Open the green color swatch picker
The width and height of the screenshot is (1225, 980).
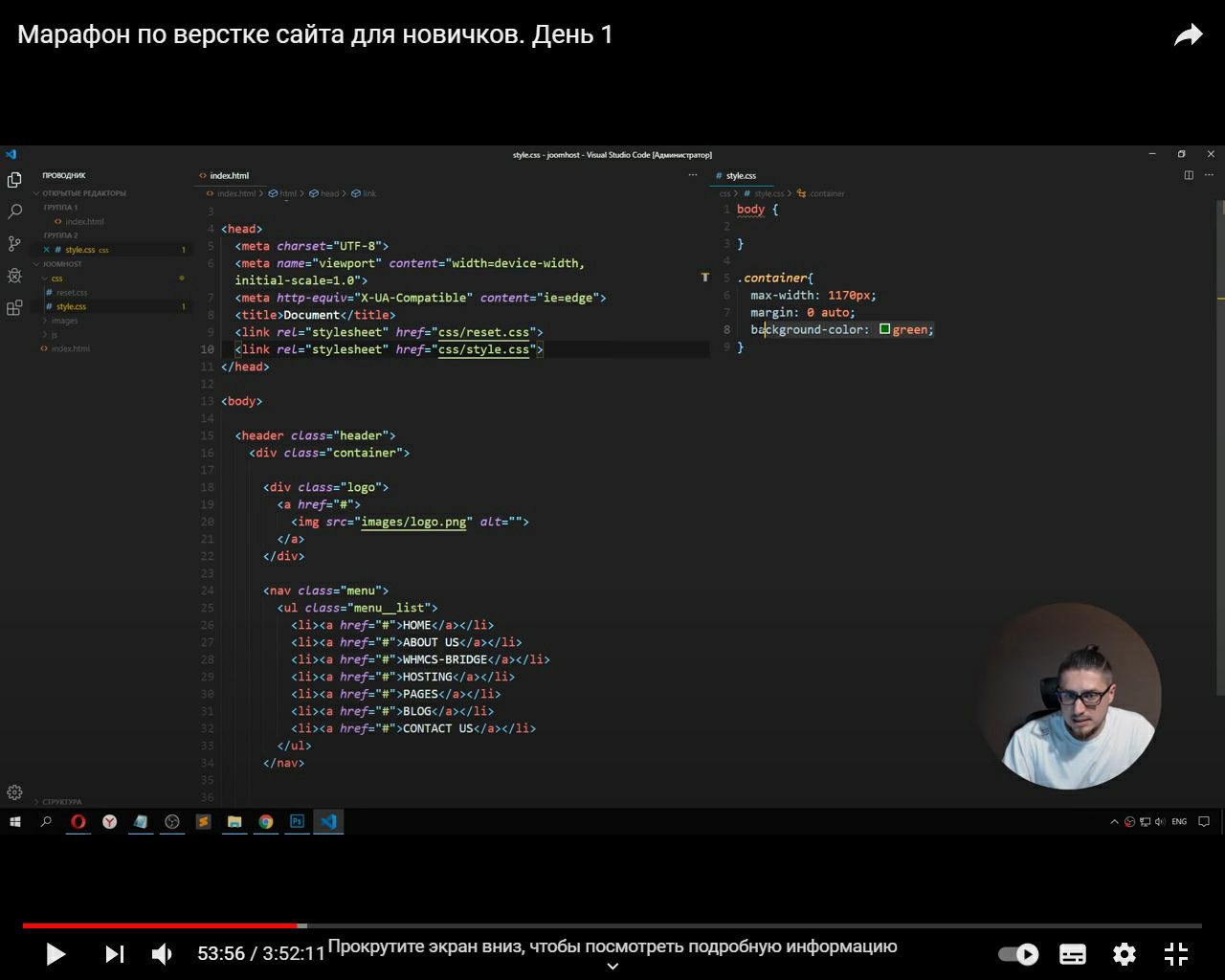pos(884,329)
